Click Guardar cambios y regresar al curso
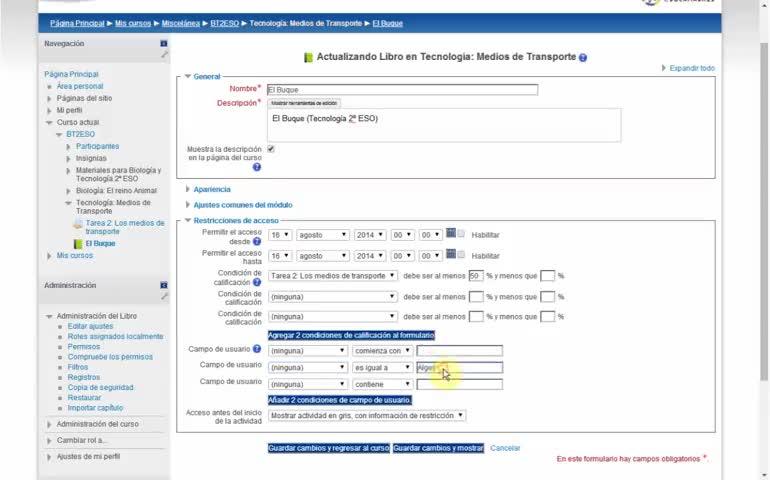 click(x=329, y=448)
